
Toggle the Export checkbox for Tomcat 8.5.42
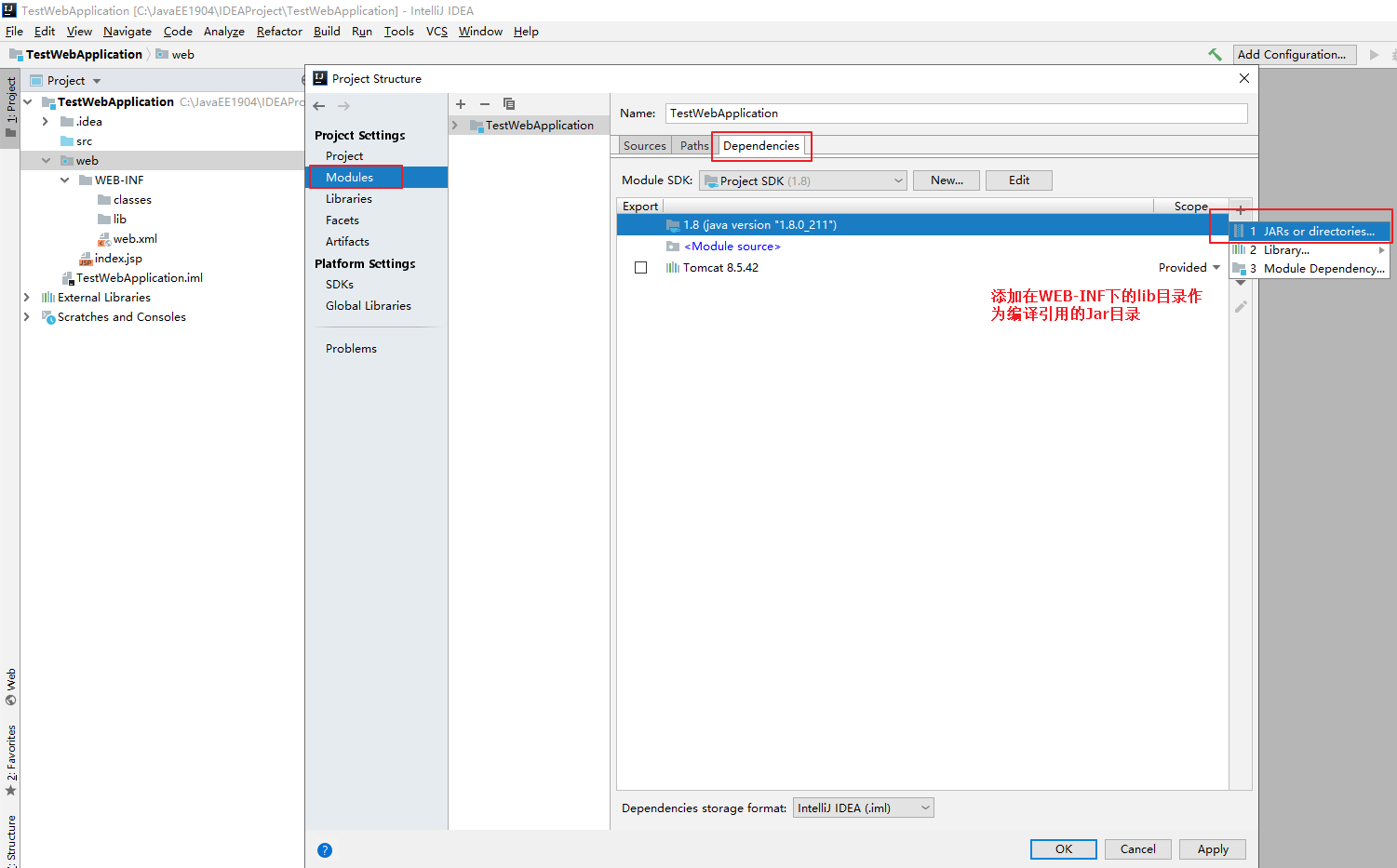640,268
